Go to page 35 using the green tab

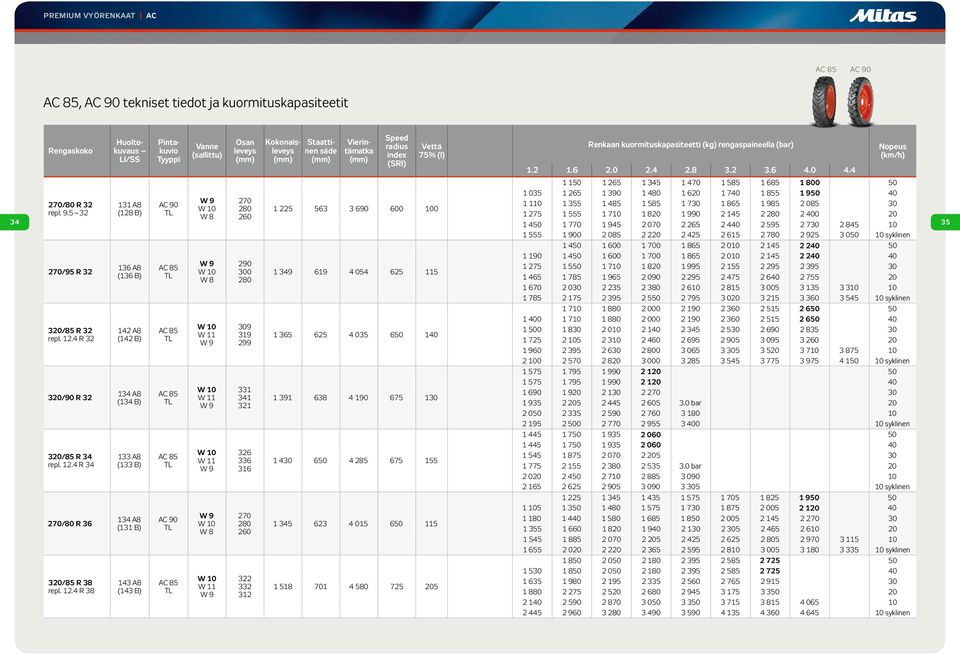pos(945,222)
